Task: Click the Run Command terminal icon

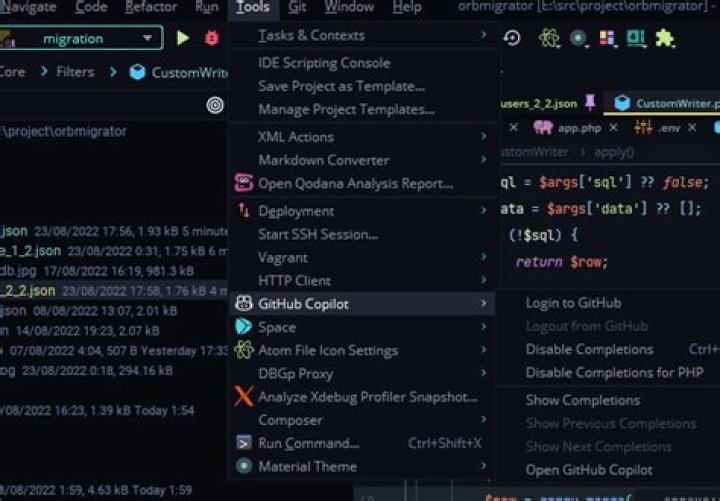Action: click(x=243, y=443)
